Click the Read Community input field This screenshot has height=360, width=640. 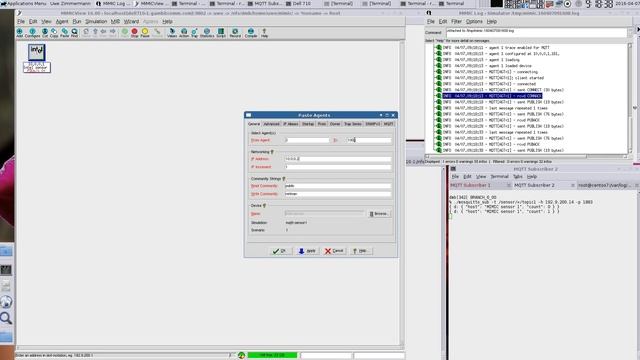tap(338, 186)
